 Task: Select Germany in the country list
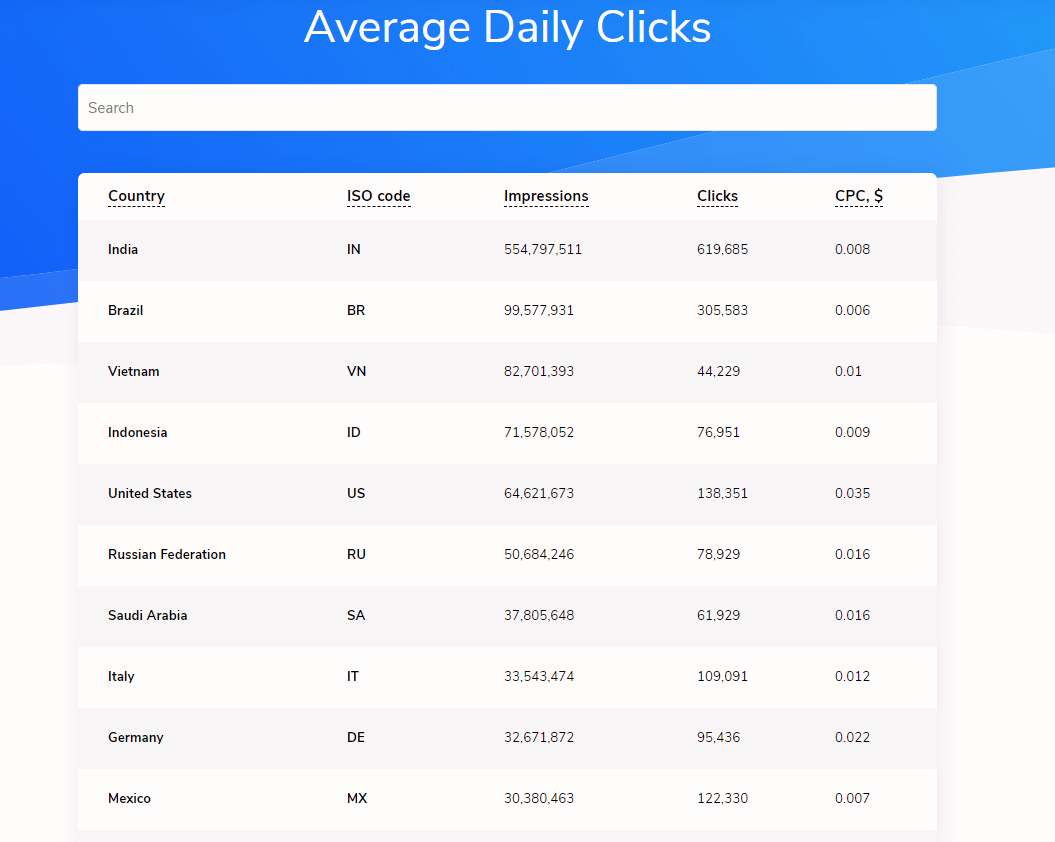(135, 738)
